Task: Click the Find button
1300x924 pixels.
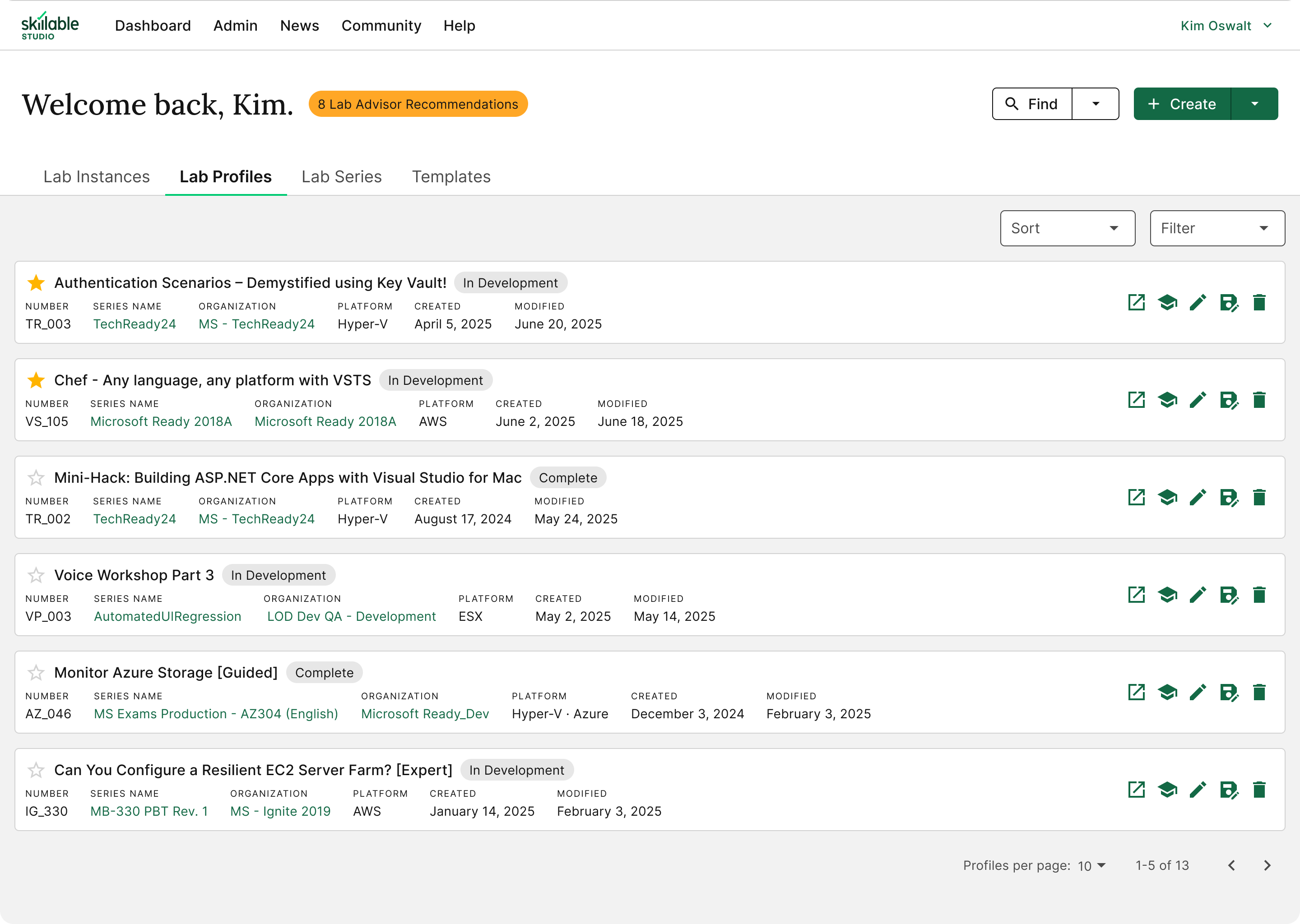Action: pyautogui.click(x=1032, y=104)
